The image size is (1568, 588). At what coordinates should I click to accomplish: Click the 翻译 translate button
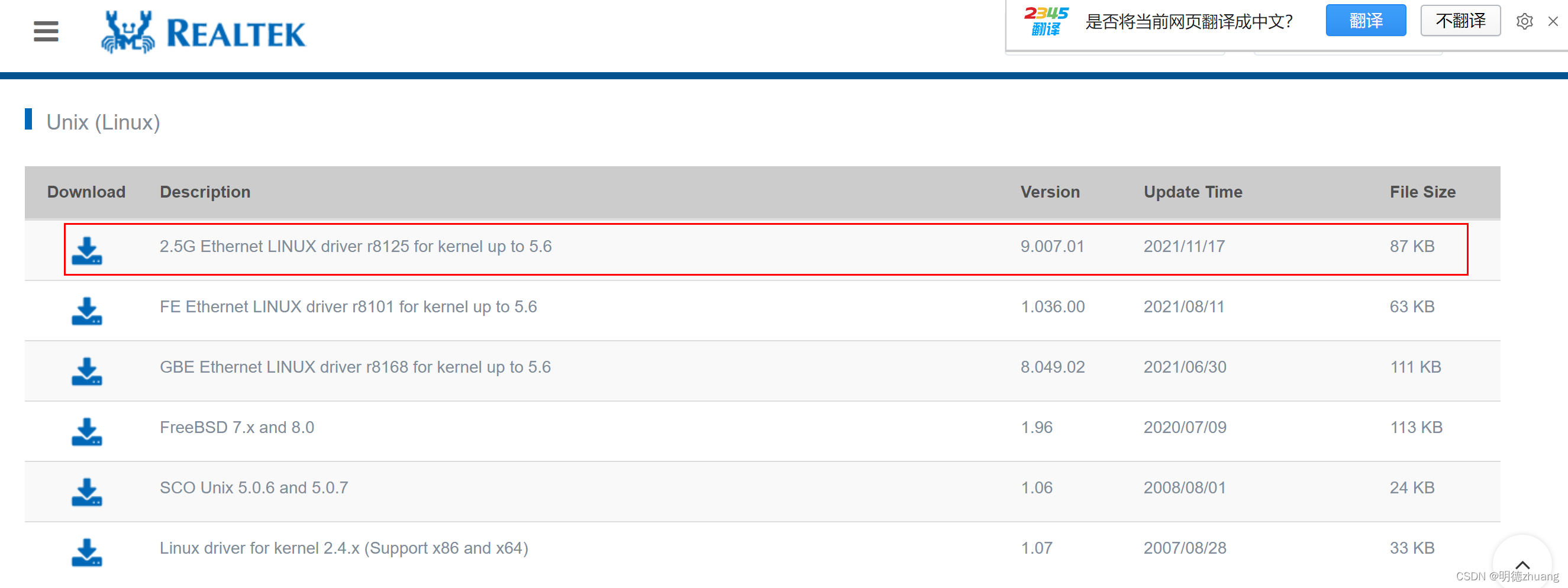(1365, 21)
